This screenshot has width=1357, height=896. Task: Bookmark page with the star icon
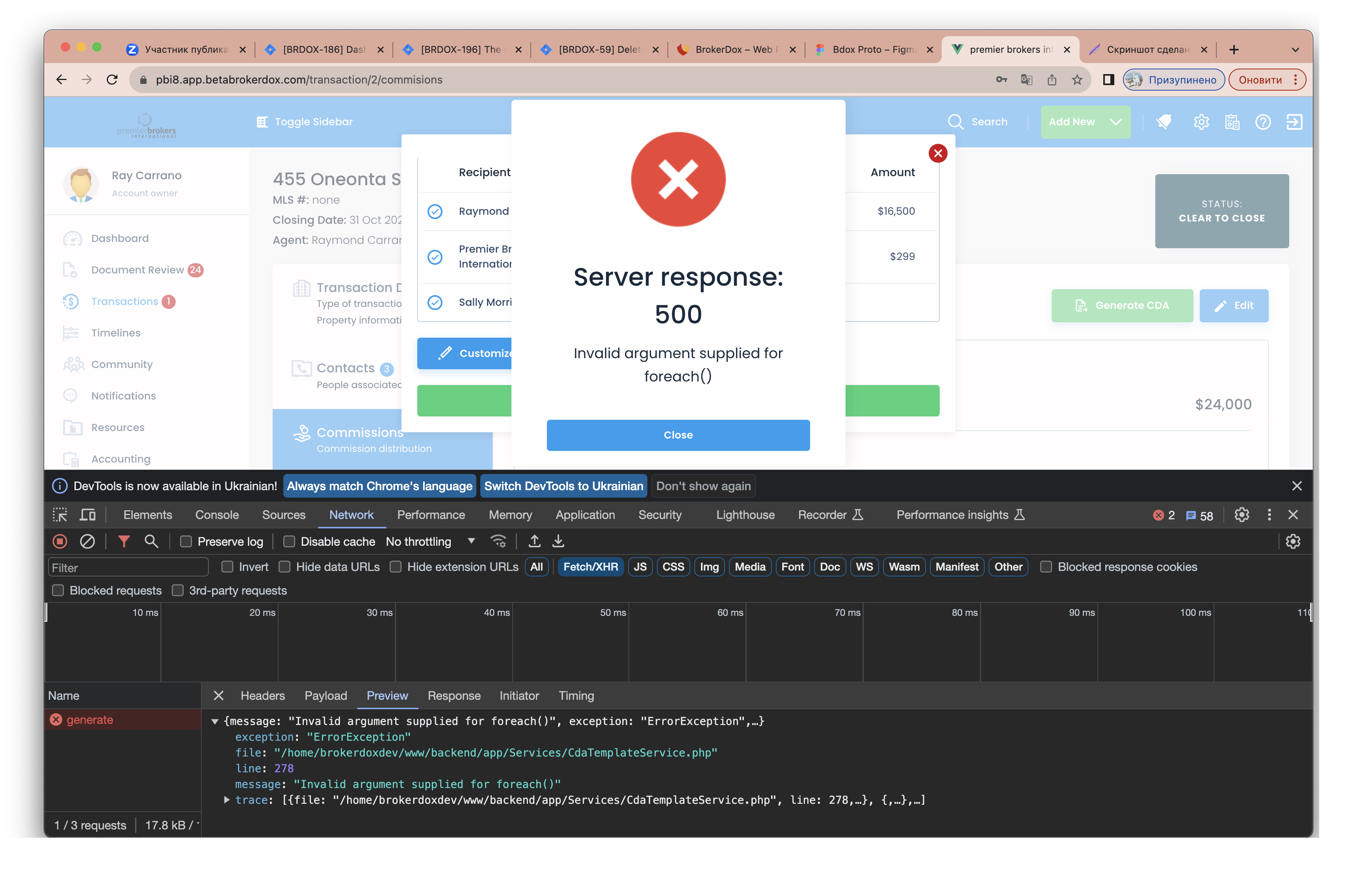point(1076,80)
